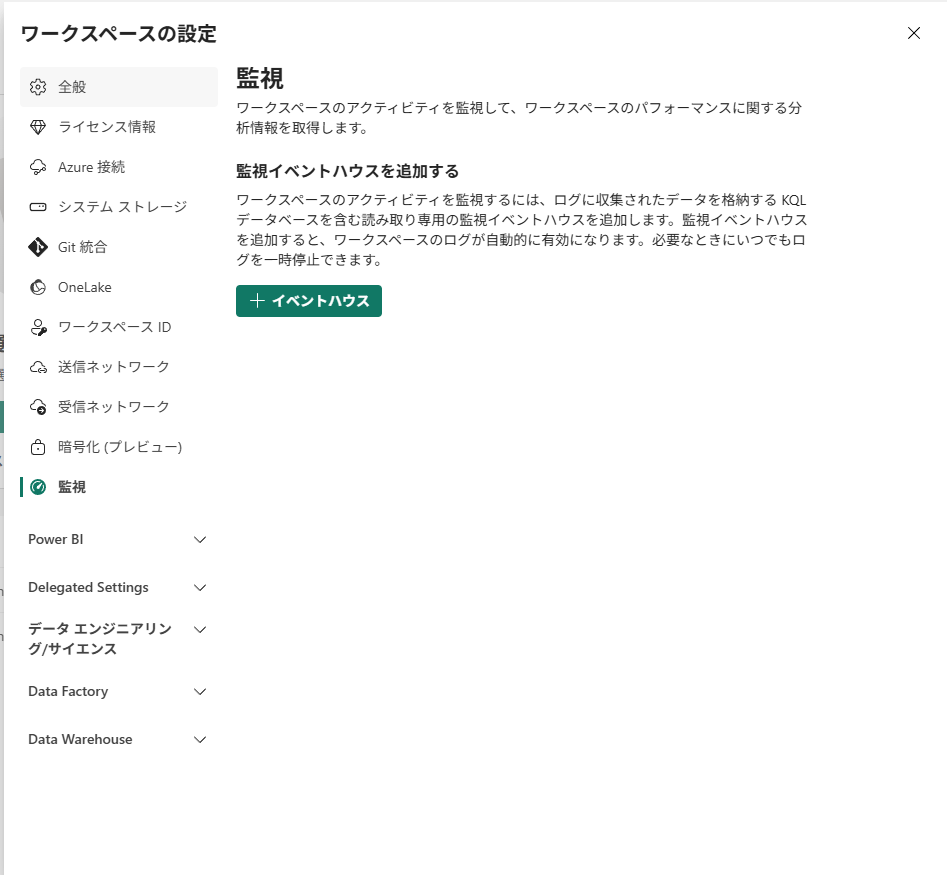The width and height of the screenshot is (947, 875).
Task: Expand the Data Factory chevron
Action: pos(200,691)
